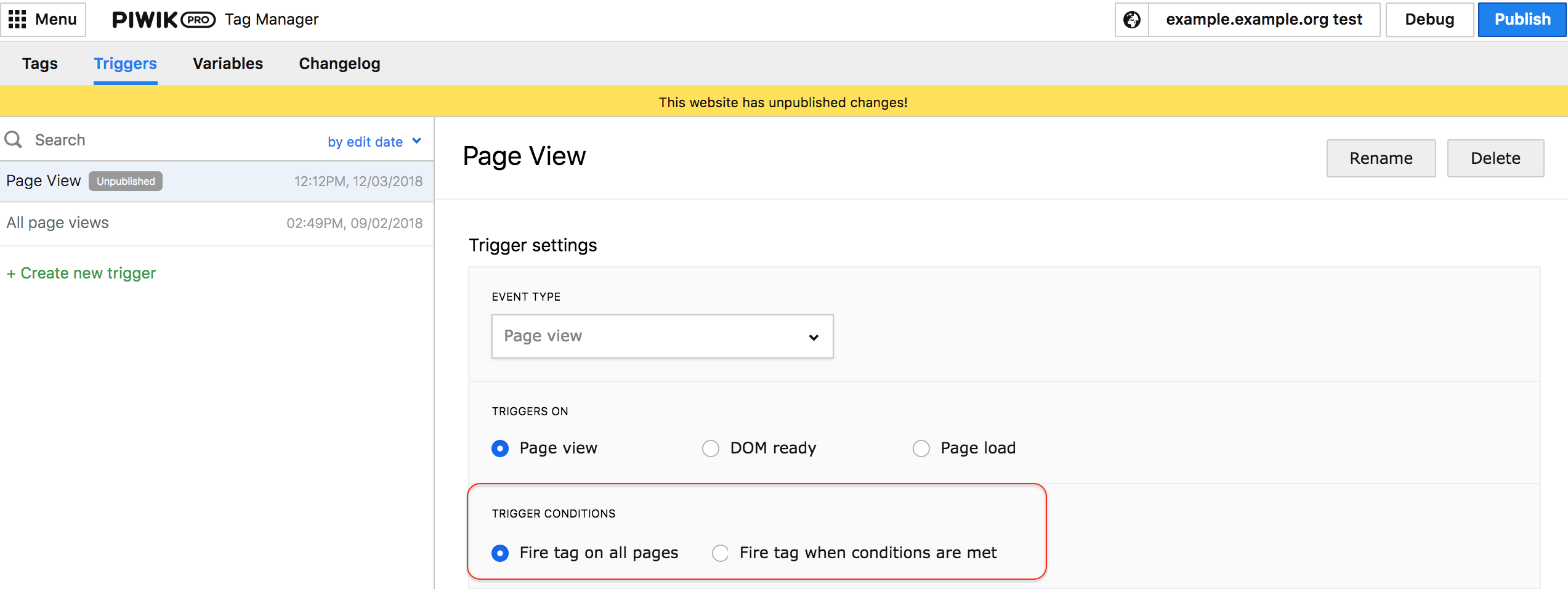
Task: Select the All page views trigger
Action: (x=217, y=223)
